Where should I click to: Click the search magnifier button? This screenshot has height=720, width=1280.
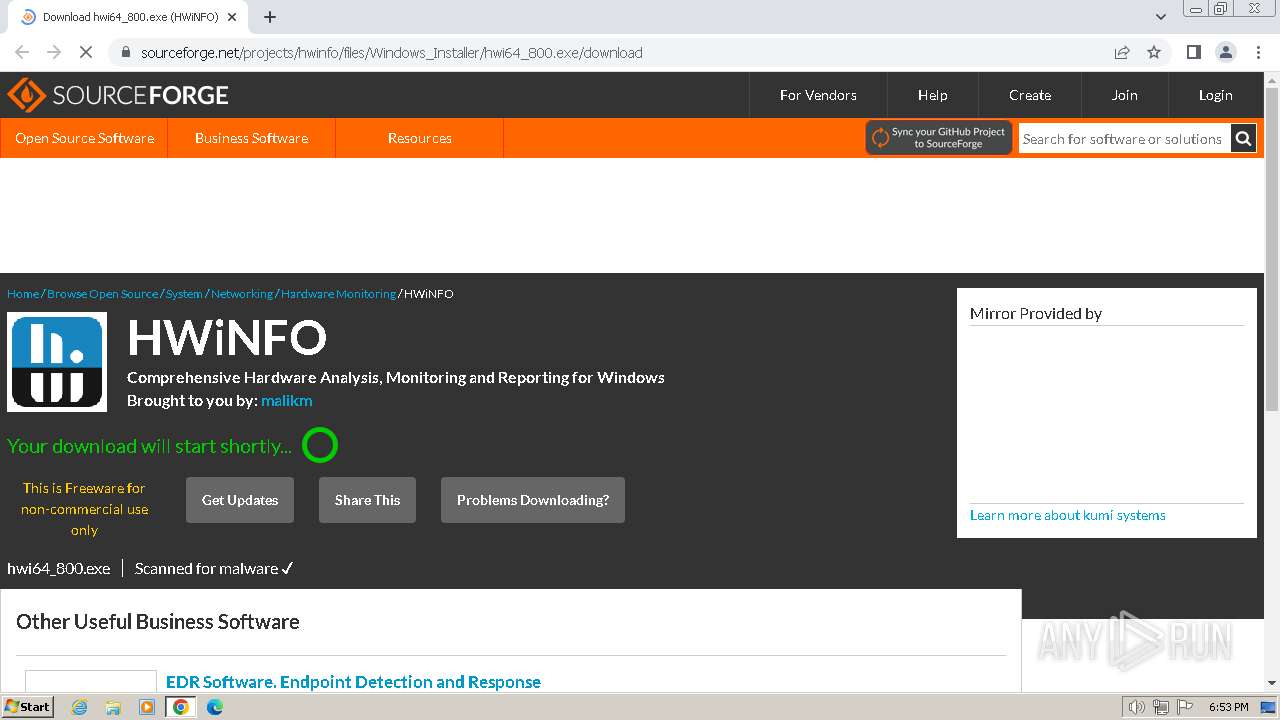[x=1243, y=139]
